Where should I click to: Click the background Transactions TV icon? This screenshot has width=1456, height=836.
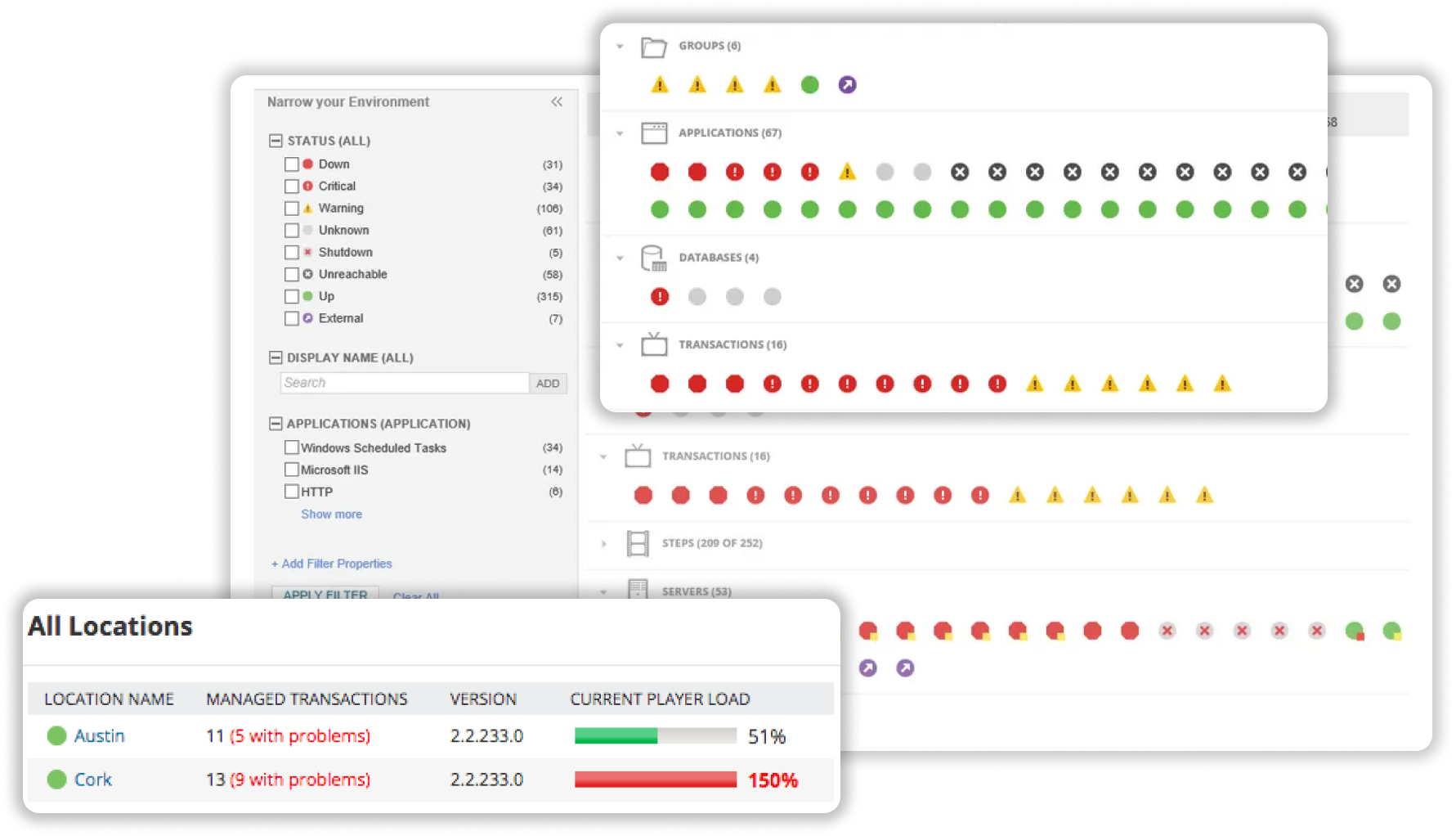638,456
